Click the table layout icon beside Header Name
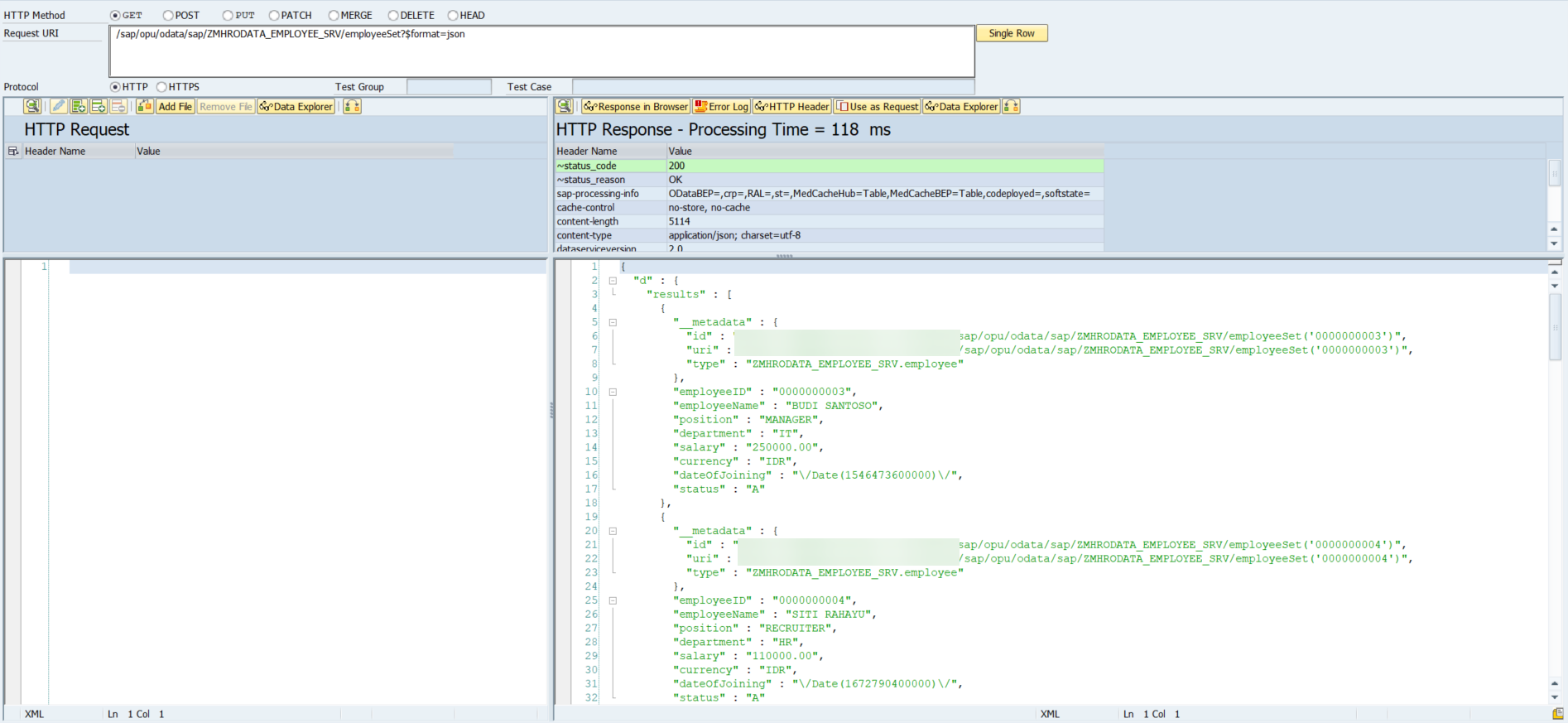Image resolution: width=1568 pixels, height=723 pixels. coord(13,152)
